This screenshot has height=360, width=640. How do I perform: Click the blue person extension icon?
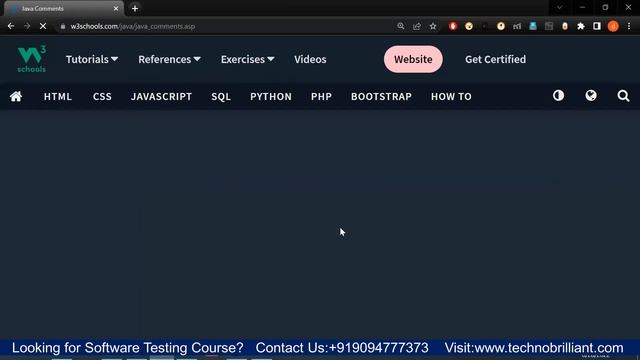533,26
